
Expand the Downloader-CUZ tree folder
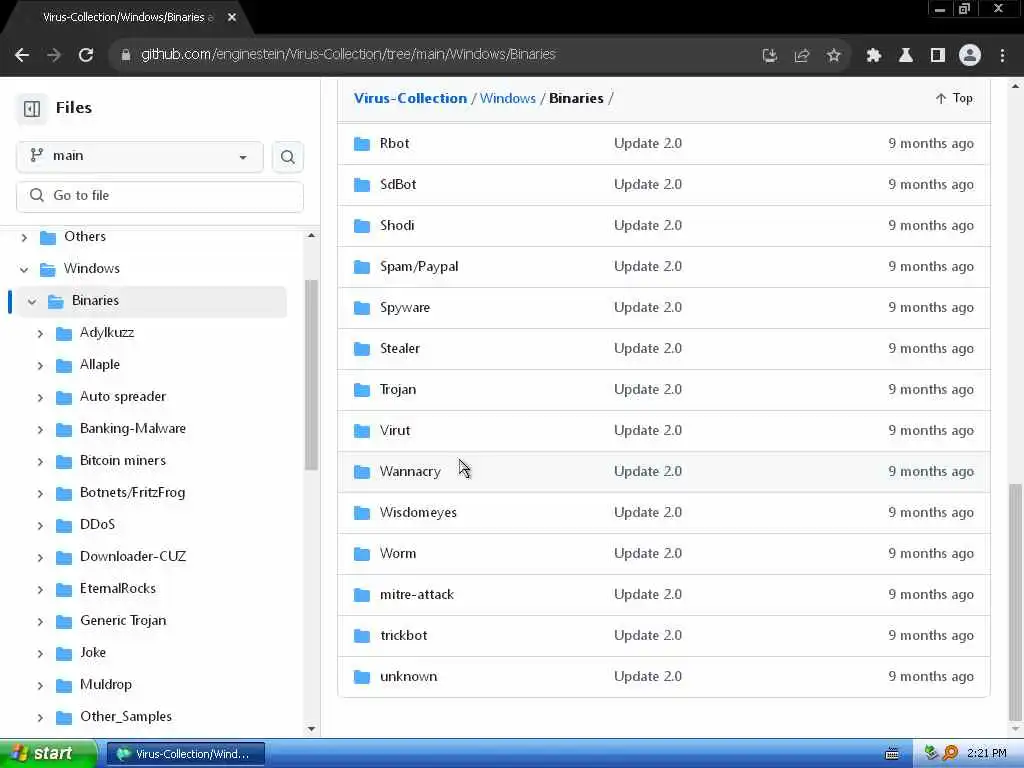pos(40,557)
